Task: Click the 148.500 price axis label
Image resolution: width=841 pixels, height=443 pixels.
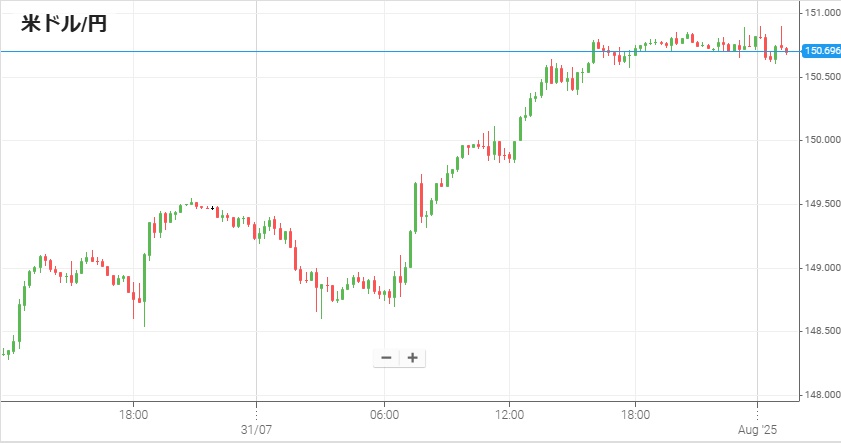Action: pyautogui.click(x=822, y=331)
